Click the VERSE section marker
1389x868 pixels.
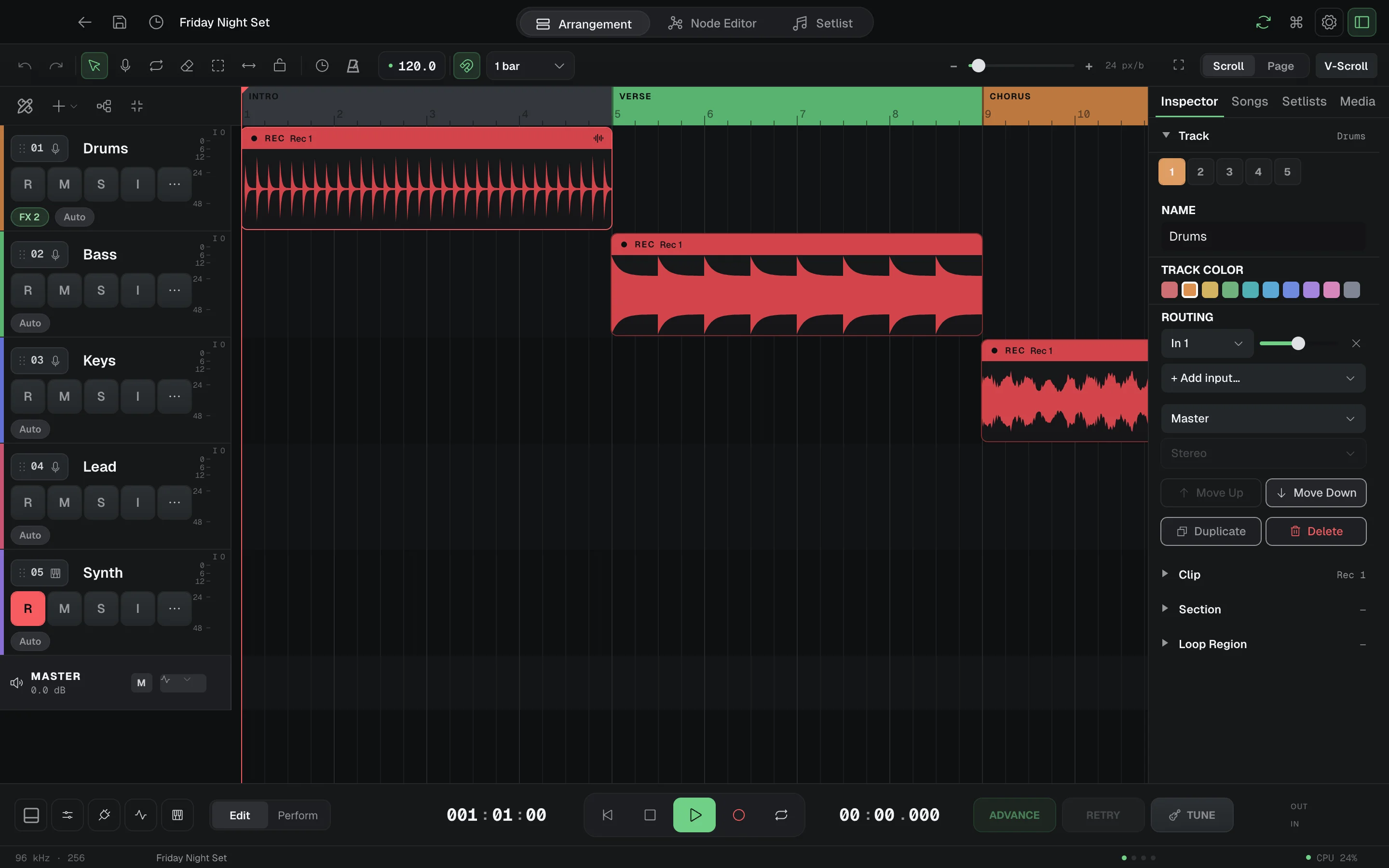tap(797, 106)
